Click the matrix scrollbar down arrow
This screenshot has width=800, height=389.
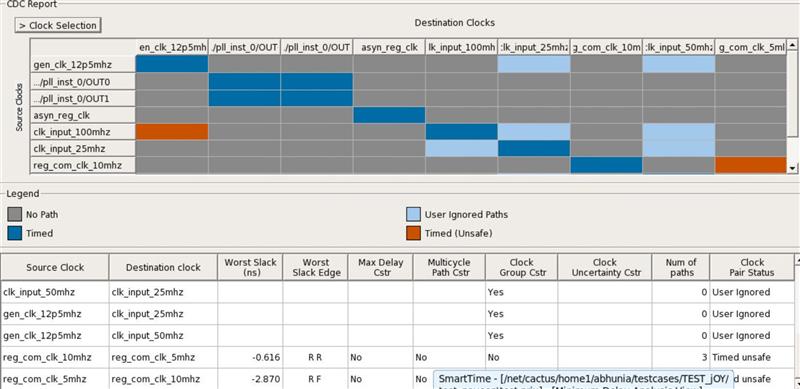tap(792, 167)
